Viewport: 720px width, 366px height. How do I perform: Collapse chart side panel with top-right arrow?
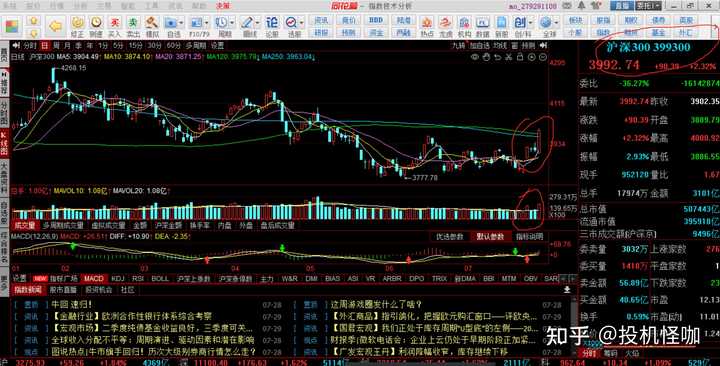tap(544, 45)
